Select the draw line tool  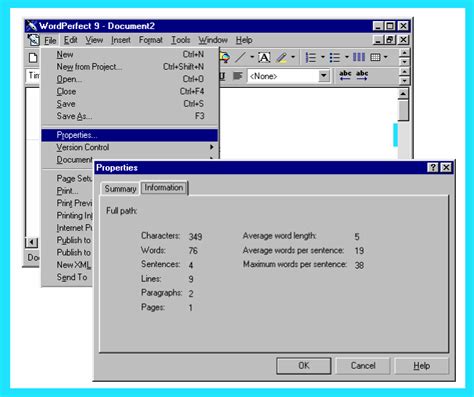click(x=240, y=57)
